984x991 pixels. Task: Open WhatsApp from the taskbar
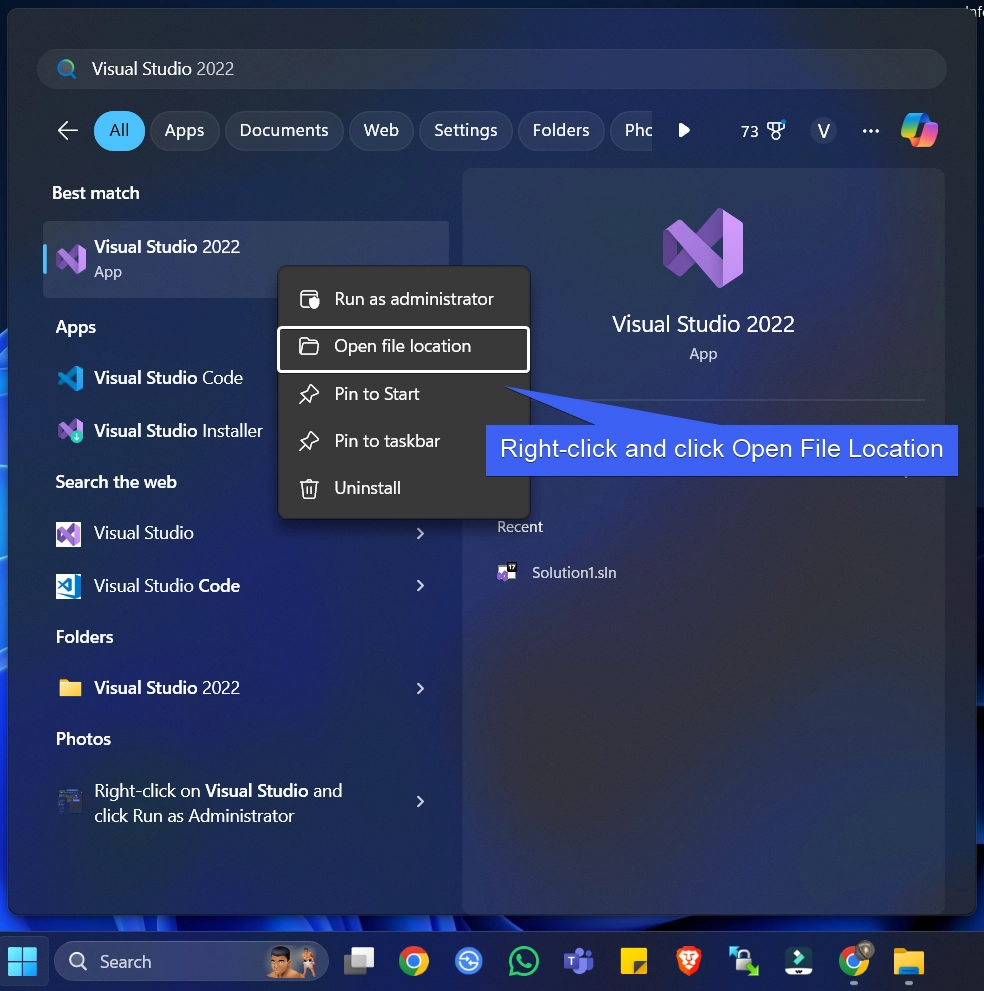pos(524,961)
